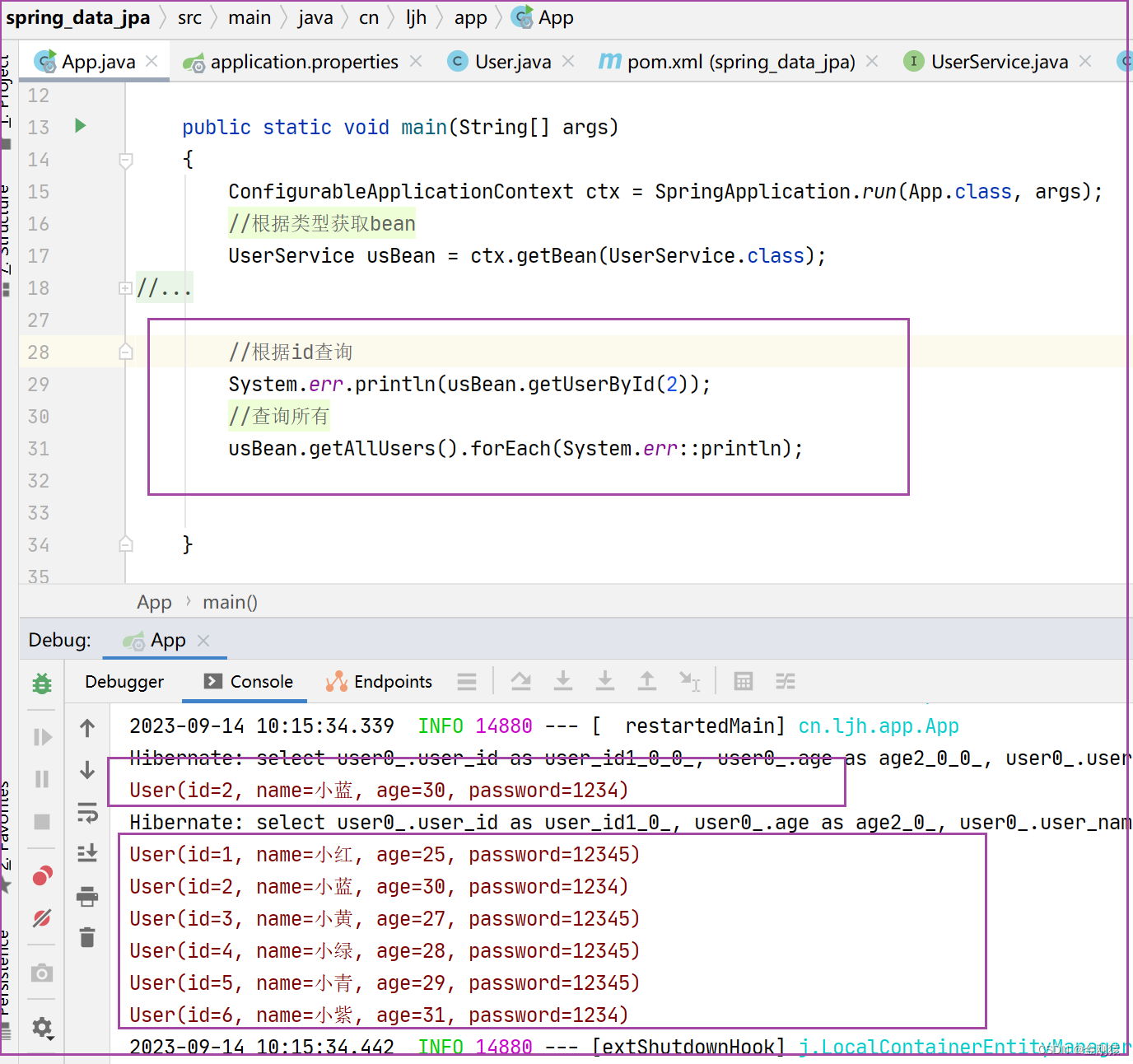This screenshot has width=1133, height=1064.
Task: Open the application.properties editor tab
Action: tap(304, 62)
